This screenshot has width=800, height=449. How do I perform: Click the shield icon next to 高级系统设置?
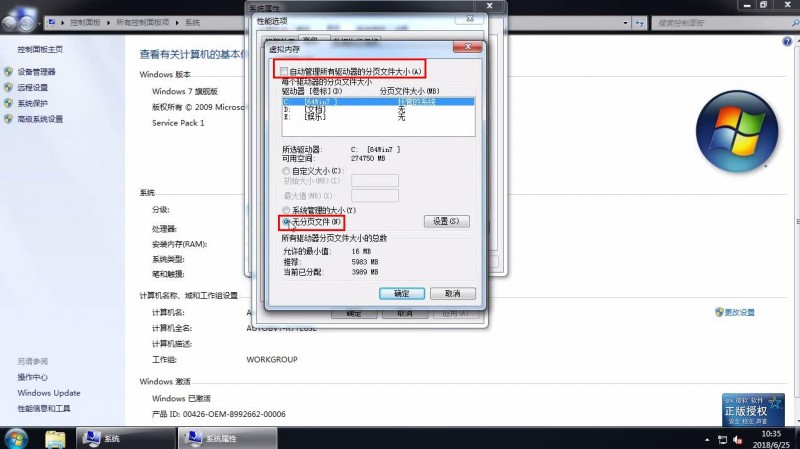tap(8, 119)
